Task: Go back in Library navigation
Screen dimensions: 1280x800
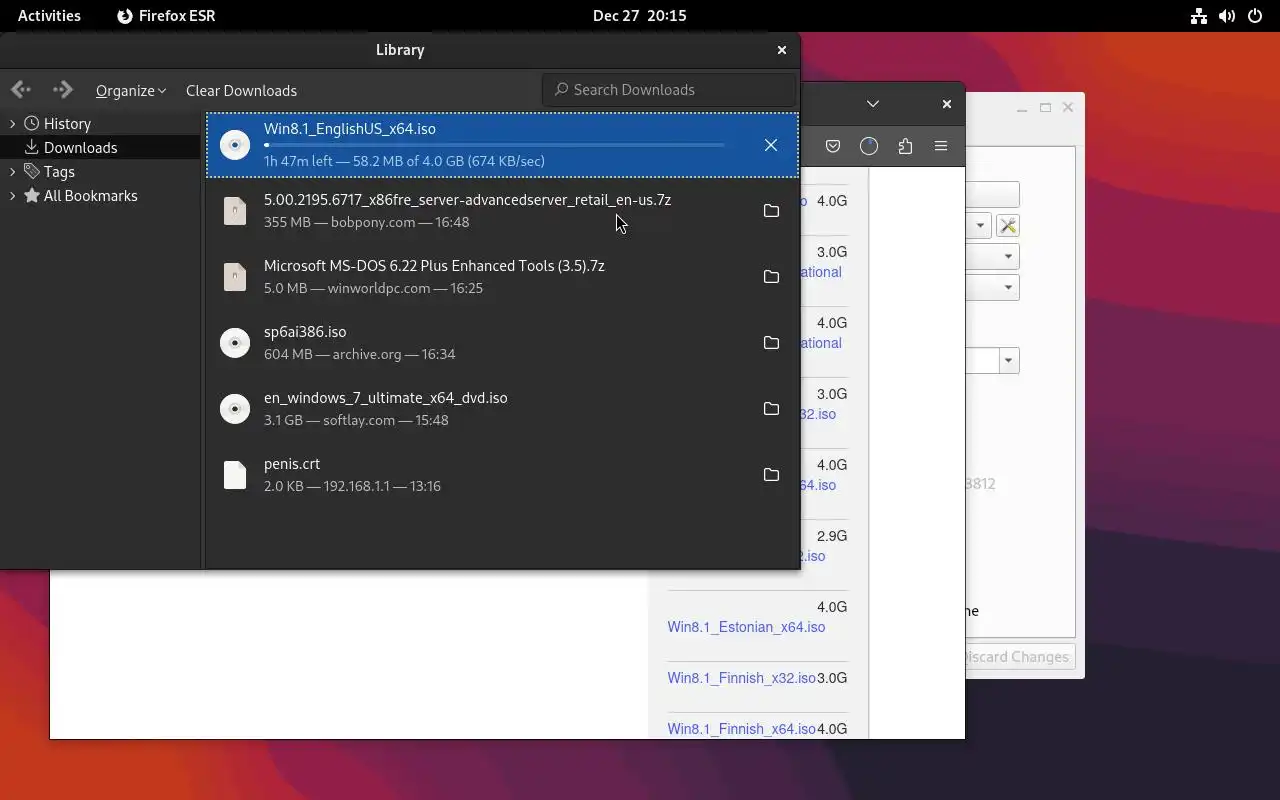Action: [21, 90]
